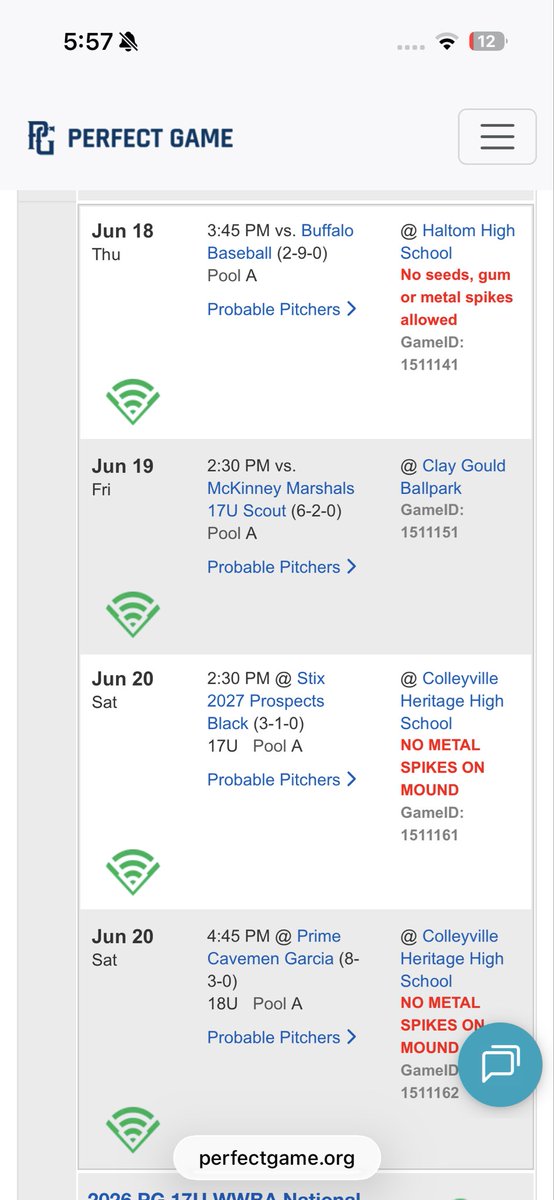Expand Probable Pitchers for Buffalo Baseball game
Viewport: 554px width, 1200px height.
click(x=282, y=309)
